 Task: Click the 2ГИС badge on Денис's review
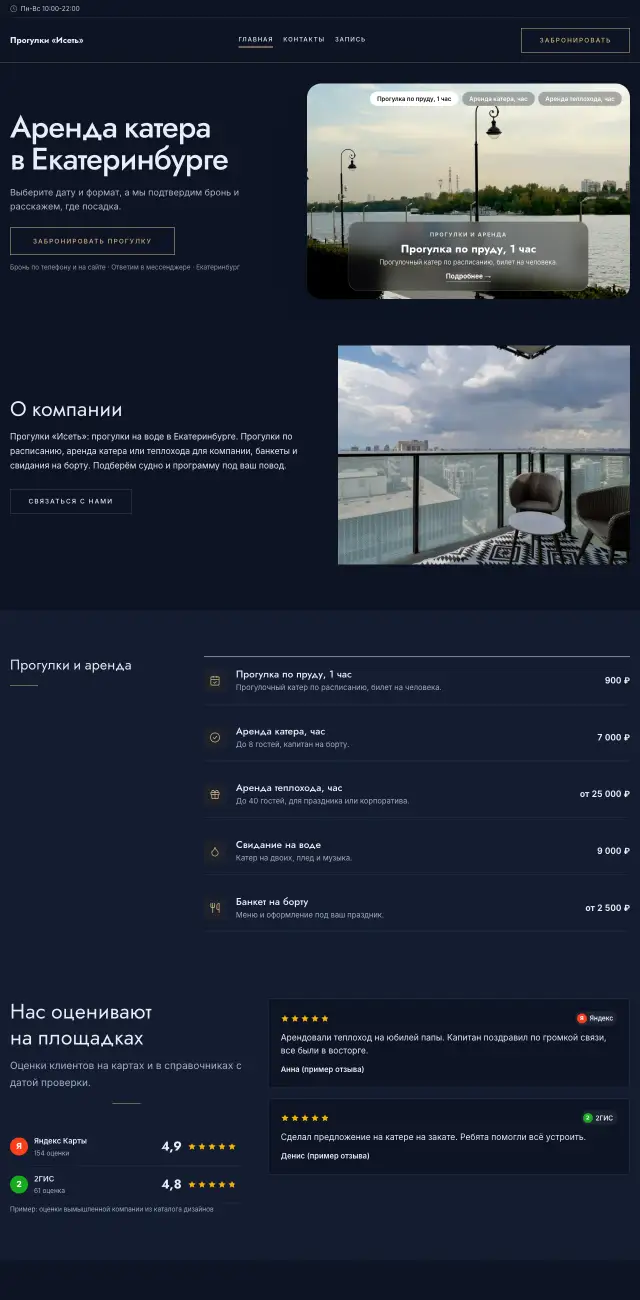tap(600, 1118)
